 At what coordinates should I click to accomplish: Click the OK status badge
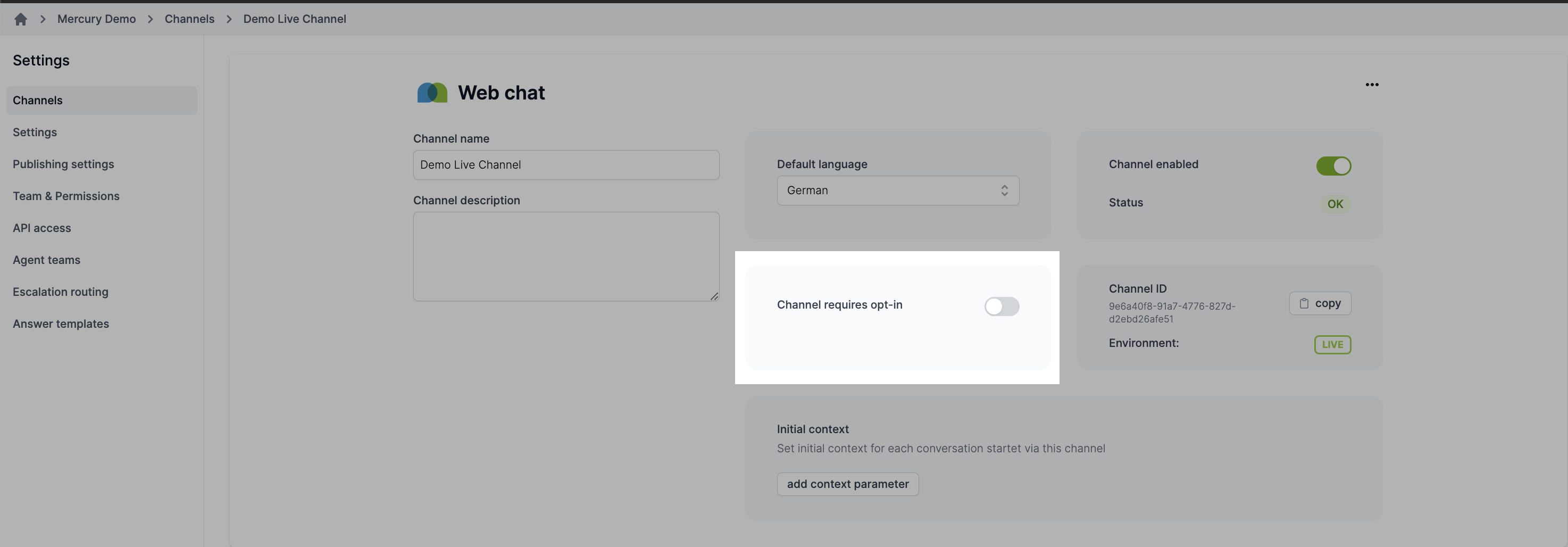coord(1335,204)
